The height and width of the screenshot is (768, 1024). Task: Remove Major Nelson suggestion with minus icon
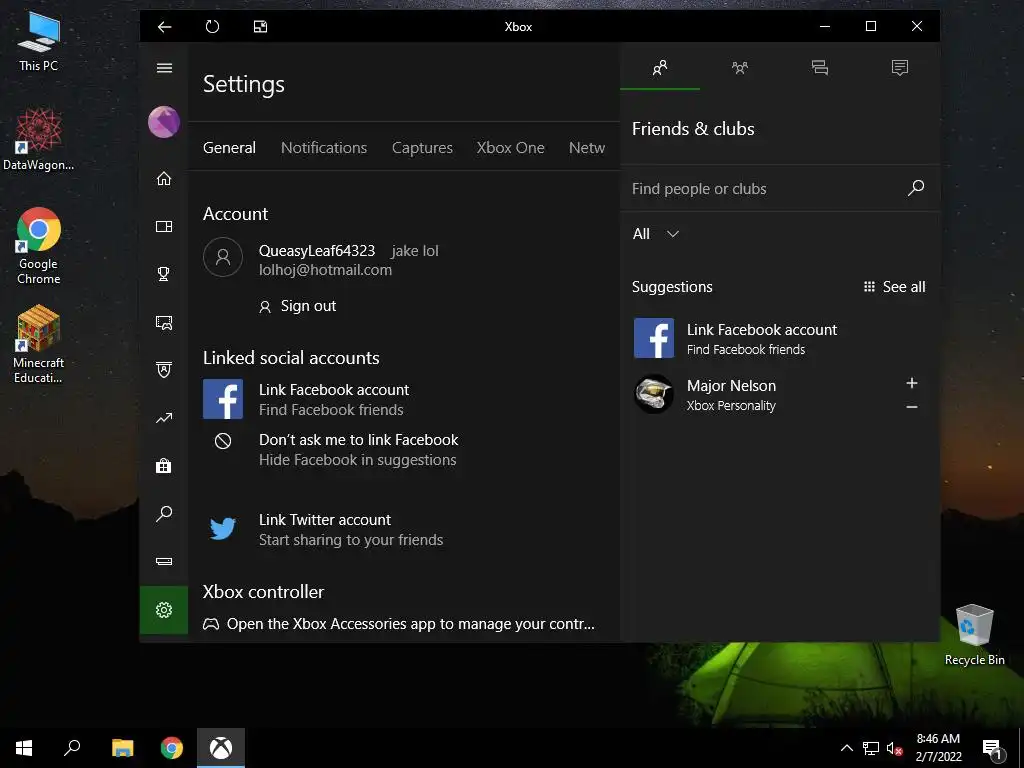click(x=912, y=407)
